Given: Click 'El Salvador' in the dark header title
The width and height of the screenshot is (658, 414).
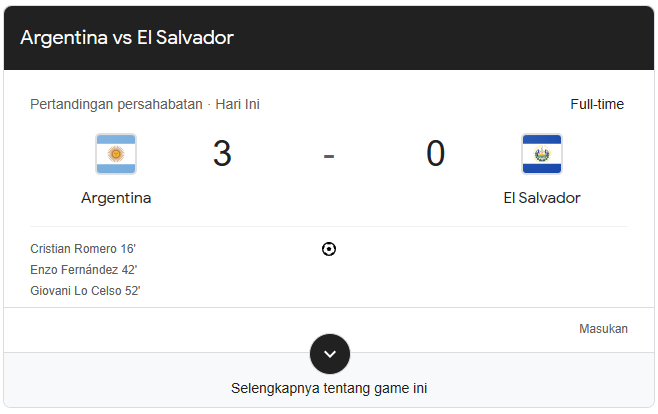Looking at the screenshot, I should click(x=186, y=38).
